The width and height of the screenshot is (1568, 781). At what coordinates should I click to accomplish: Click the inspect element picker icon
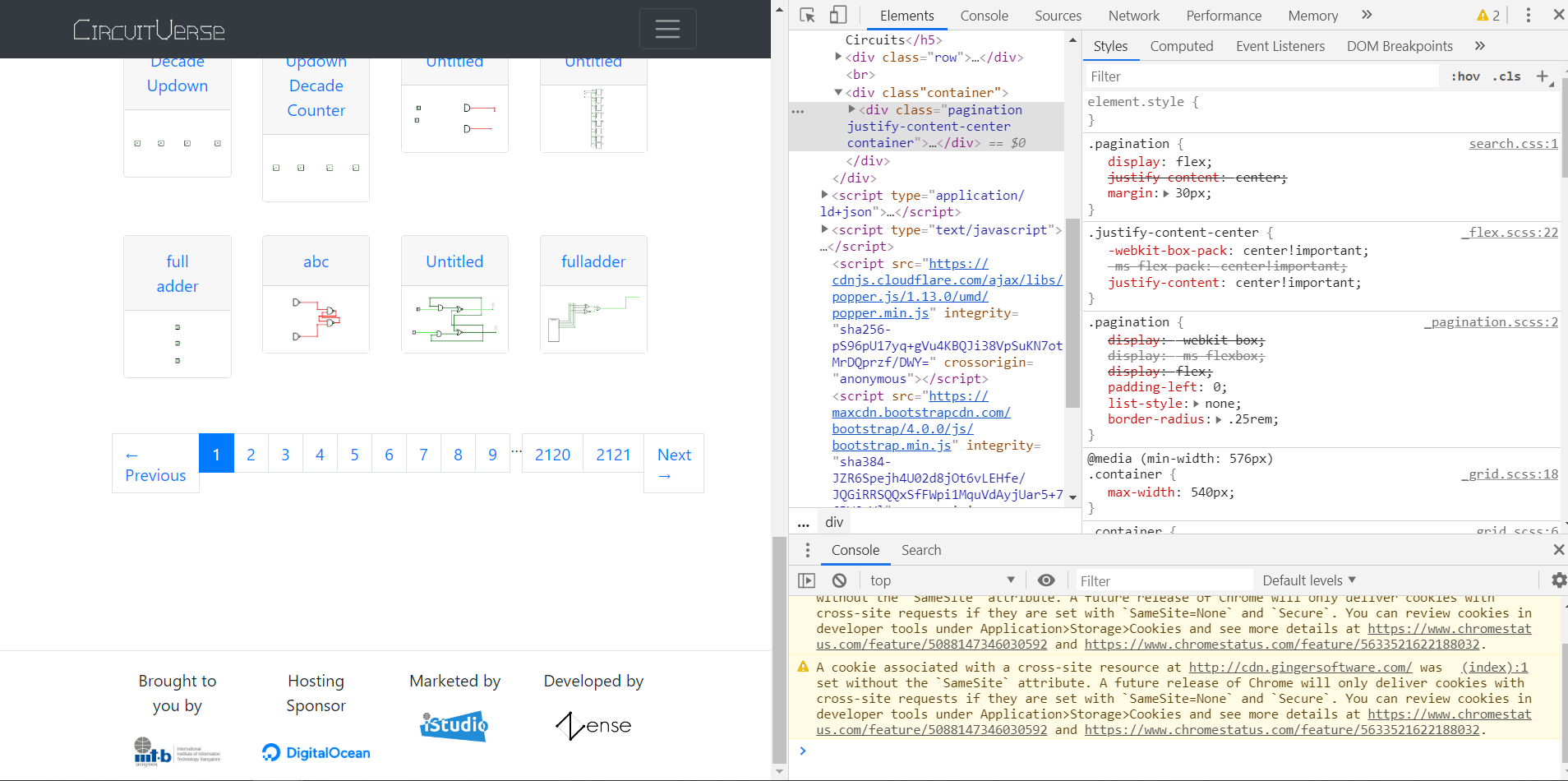click(807, 15)
